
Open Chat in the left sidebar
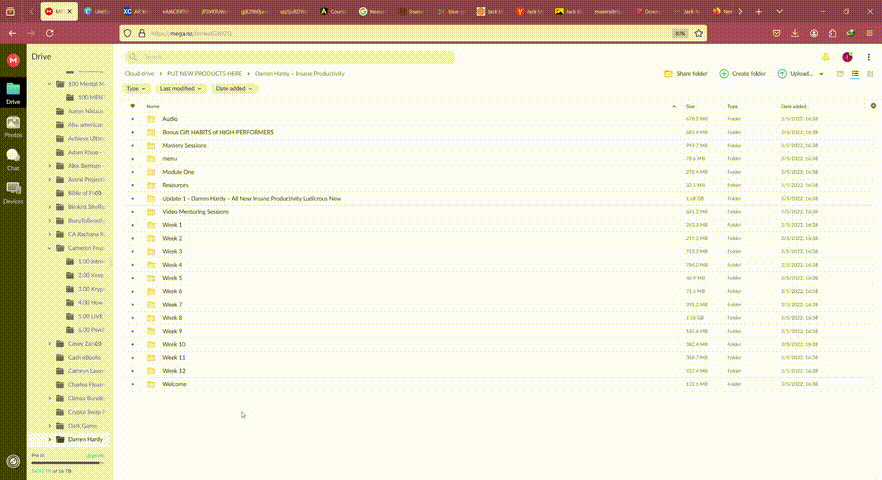tap(13, 159)
